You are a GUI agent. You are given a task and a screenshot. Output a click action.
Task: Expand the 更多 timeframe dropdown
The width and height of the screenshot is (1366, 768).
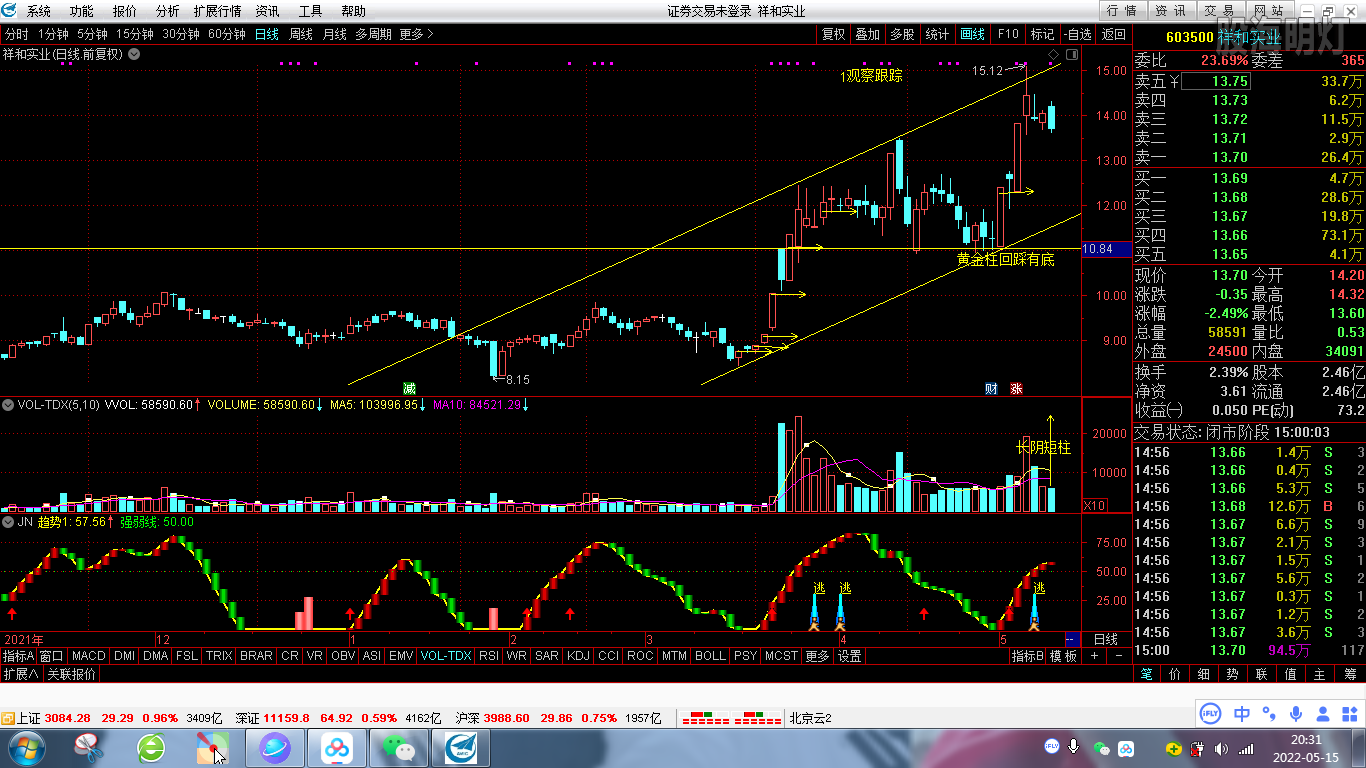coord(416,34)
